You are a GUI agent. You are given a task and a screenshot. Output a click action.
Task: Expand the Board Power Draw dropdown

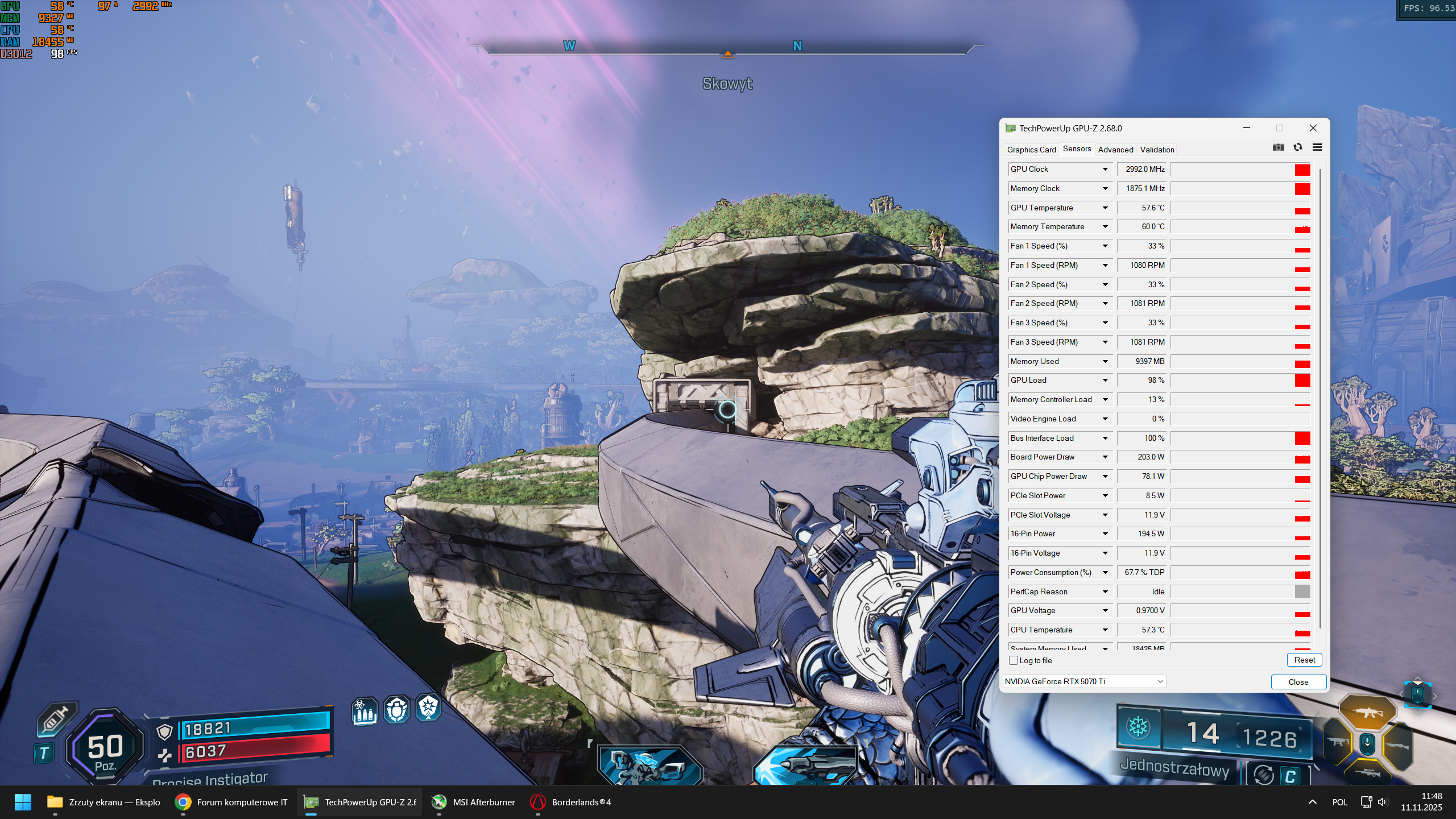(x=1105, y=457)
